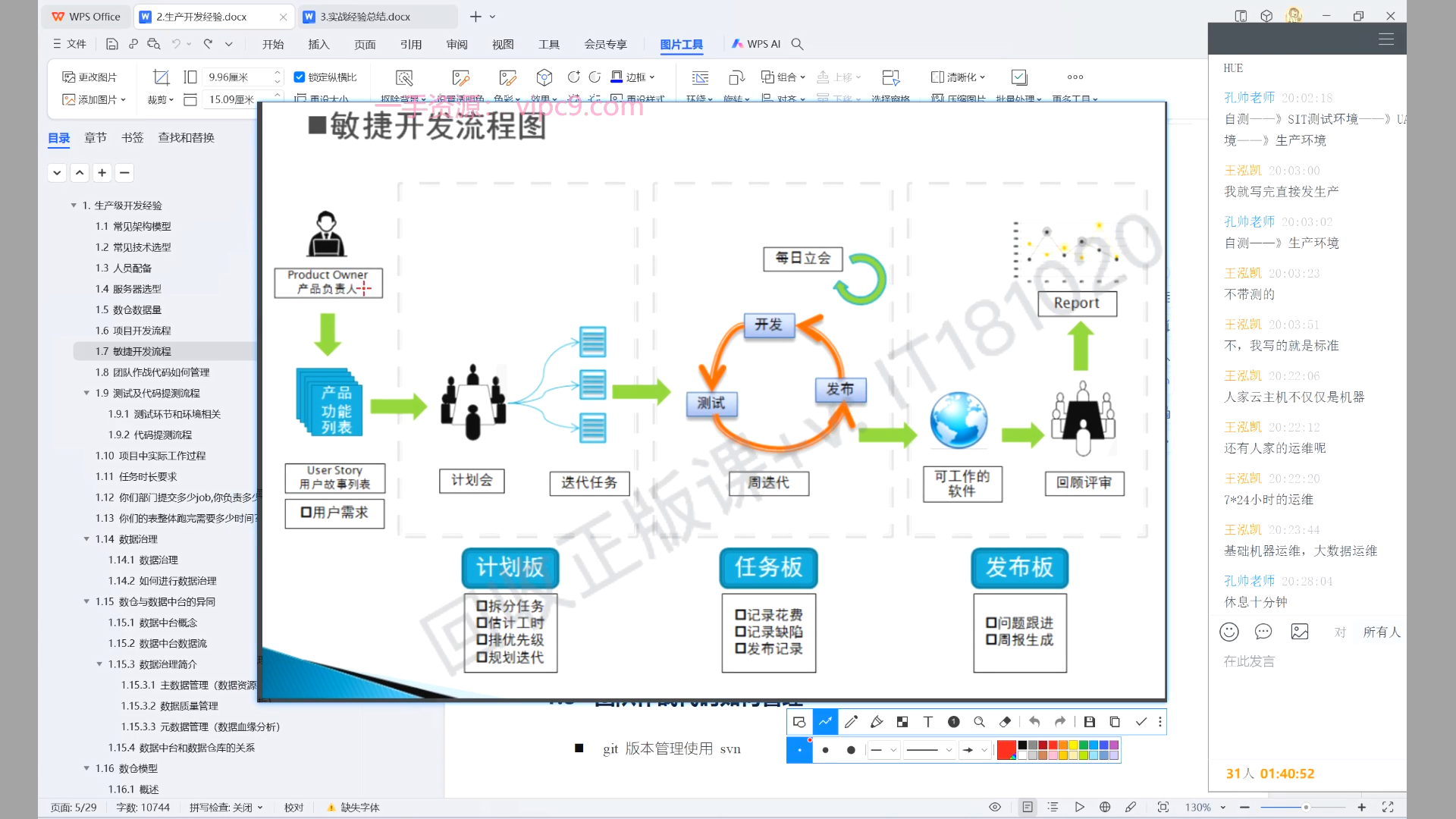Pick the mosaic blur tool
The height and width of the screenshot is (819, 1456).
point(902,722)
